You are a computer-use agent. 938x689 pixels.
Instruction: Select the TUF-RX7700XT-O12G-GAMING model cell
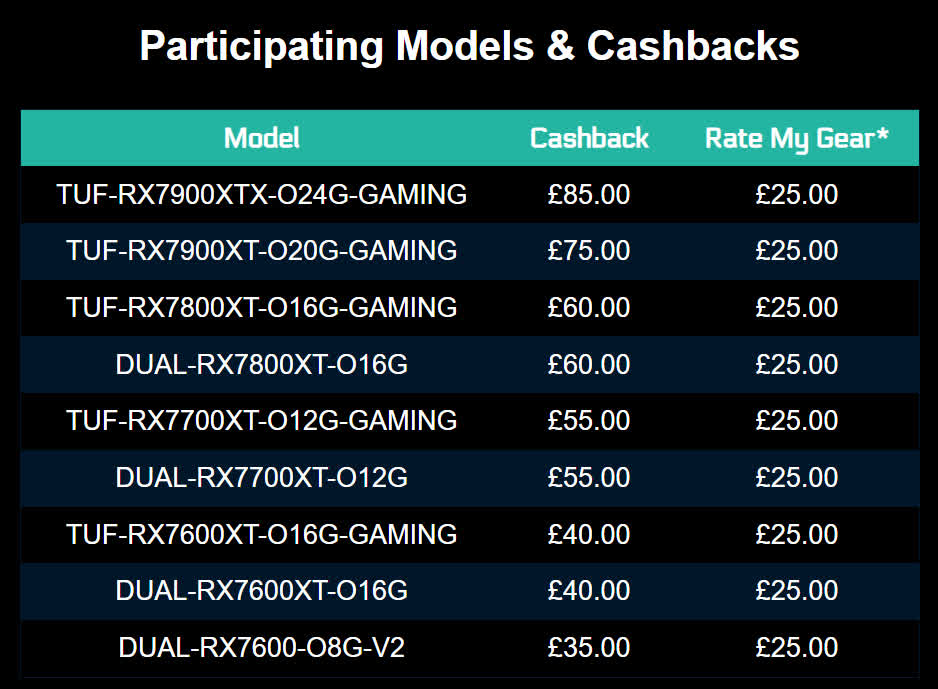click(x=261, y=420)
